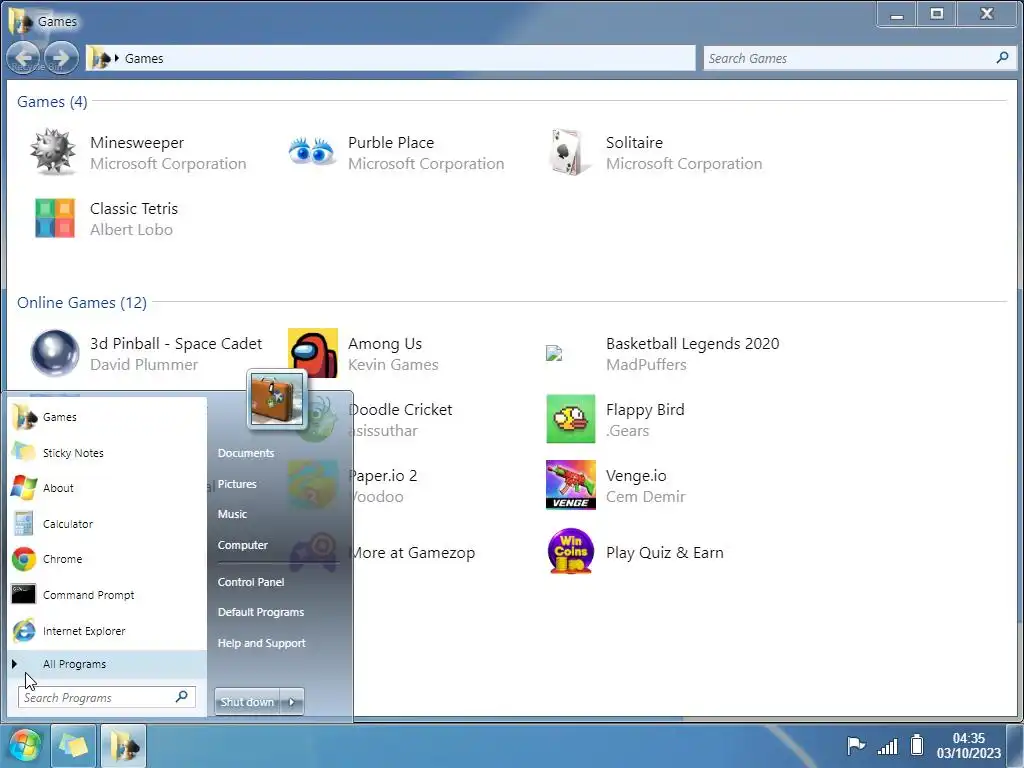Open Sticky Notes icon in Start menu
This screenshot has width=1024, height=768.
[x=24, y=453]
